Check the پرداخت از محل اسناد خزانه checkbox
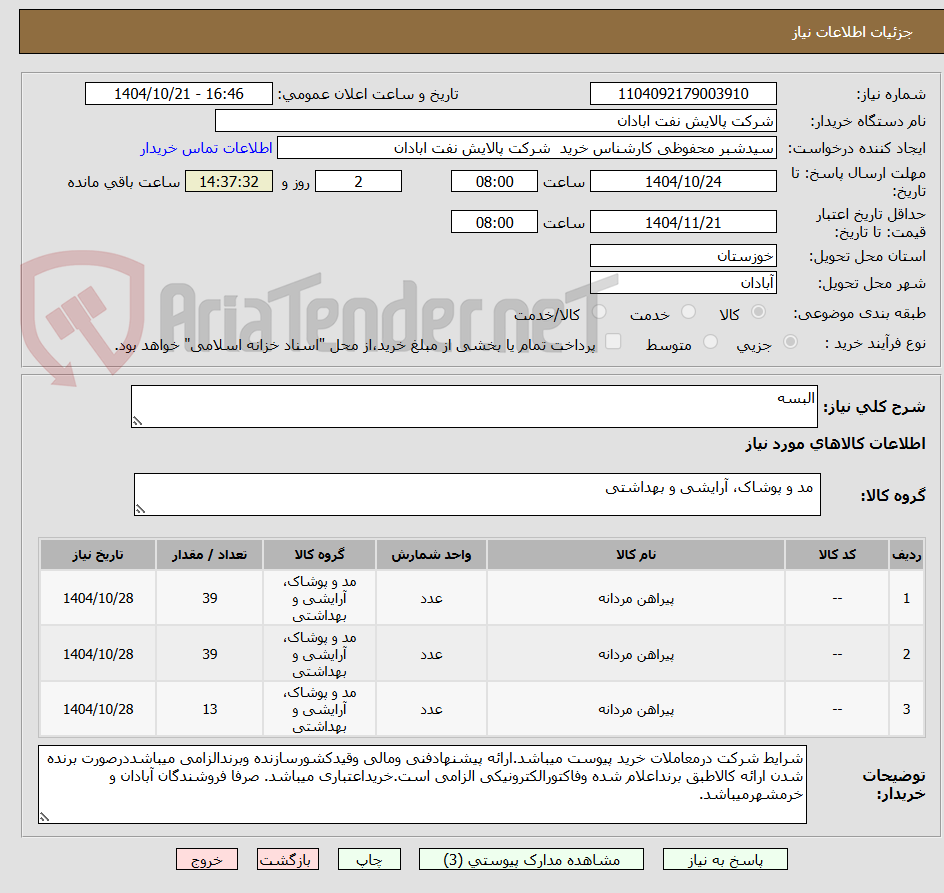Screen dimensions: 944x893 (x=611, y=341)
